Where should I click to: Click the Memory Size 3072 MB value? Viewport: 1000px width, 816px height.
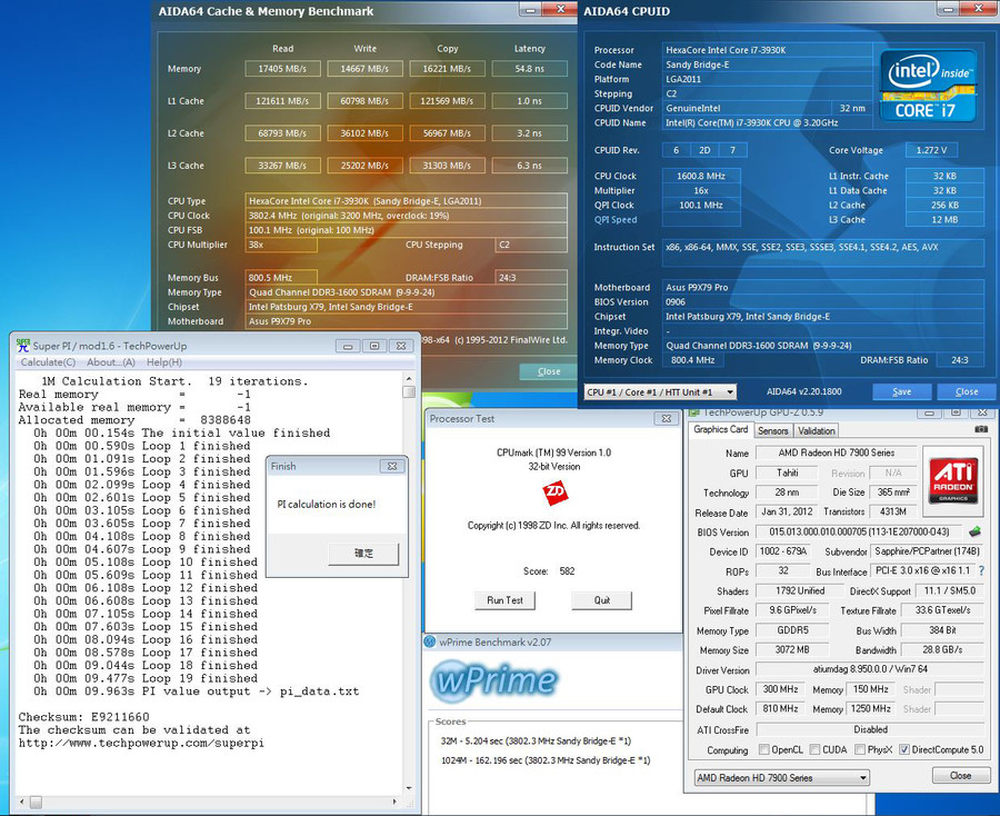click(x=791, y=650)
